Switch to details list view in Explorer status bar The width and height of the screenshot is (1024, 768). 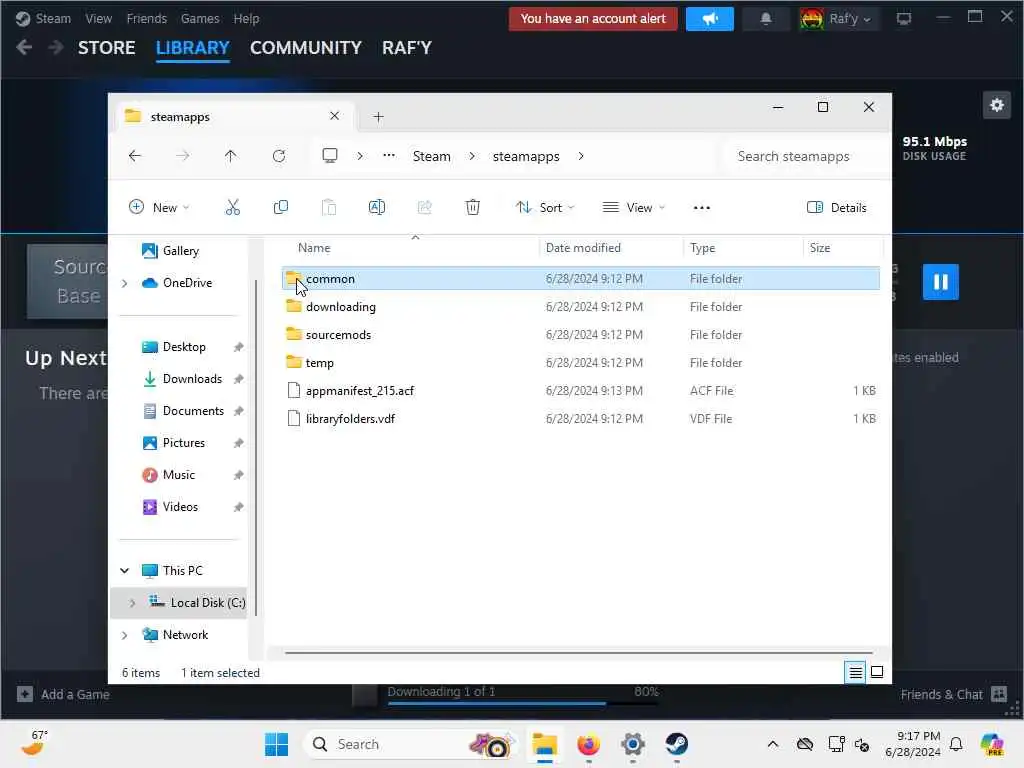tap(855, 672)
